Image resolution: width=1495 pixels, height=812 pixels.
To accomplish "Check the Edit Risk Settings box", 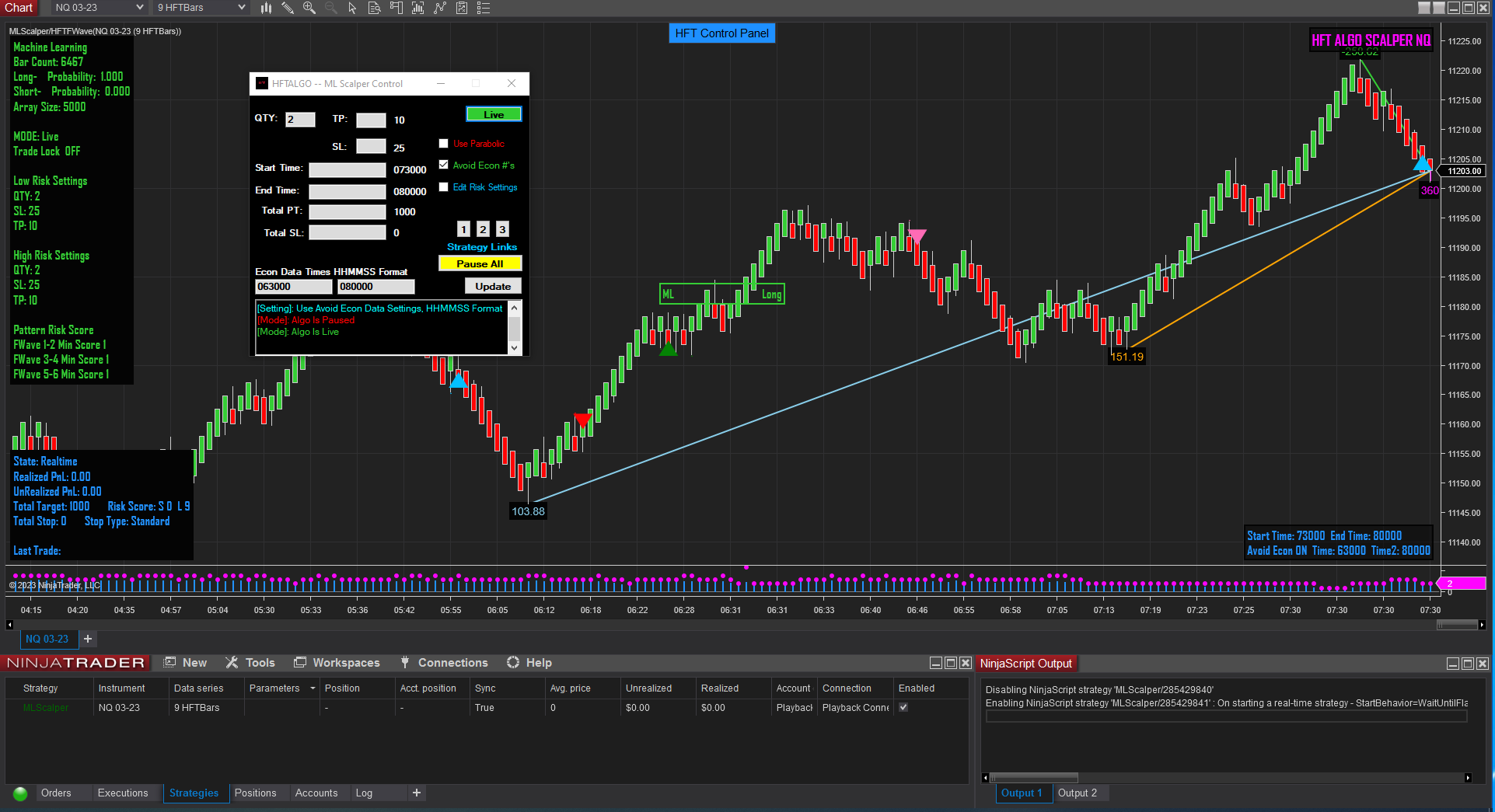I will (443, 187).
